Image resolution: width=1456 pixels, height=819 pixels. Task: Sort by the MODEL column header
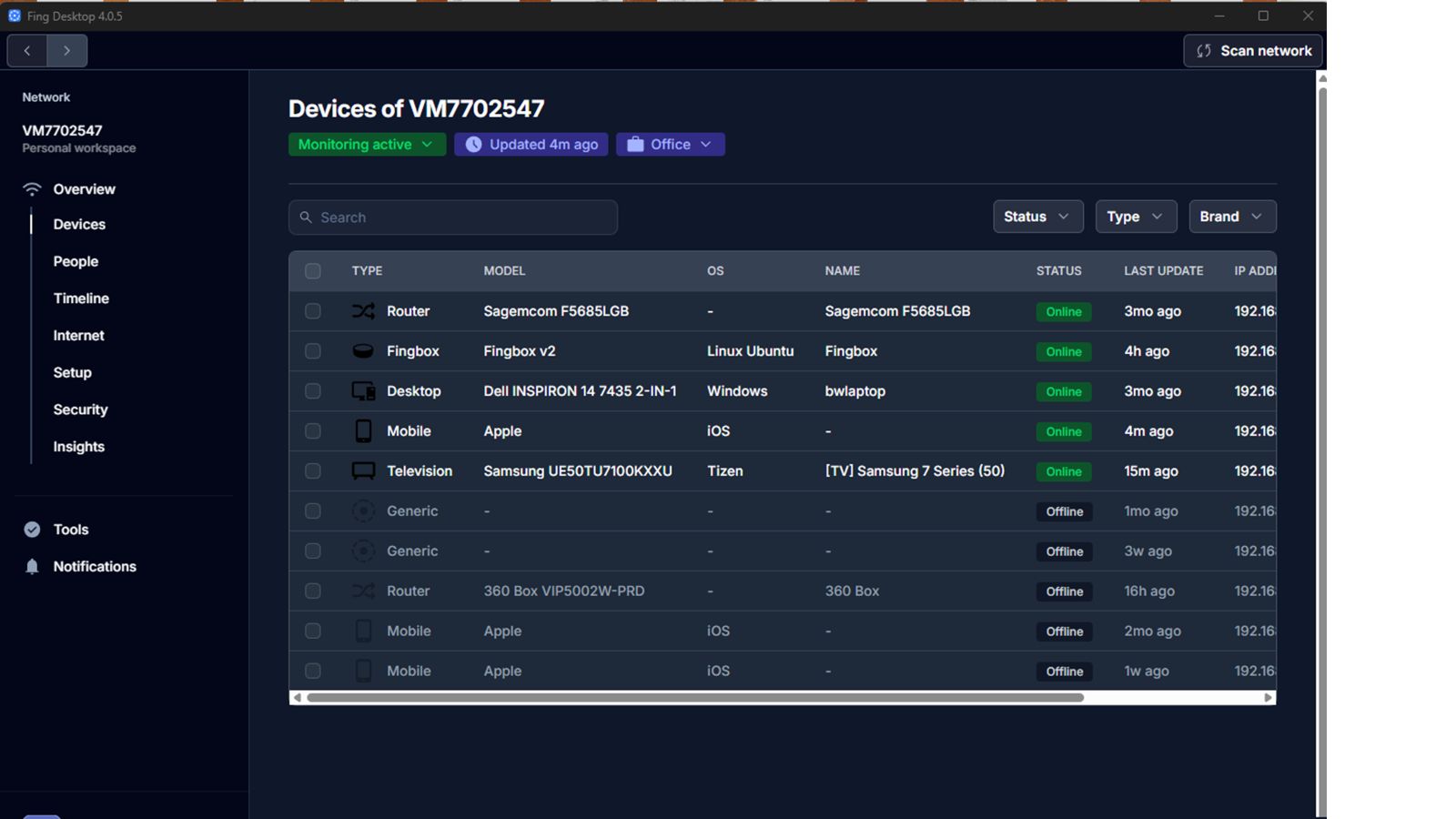[504, 271]
